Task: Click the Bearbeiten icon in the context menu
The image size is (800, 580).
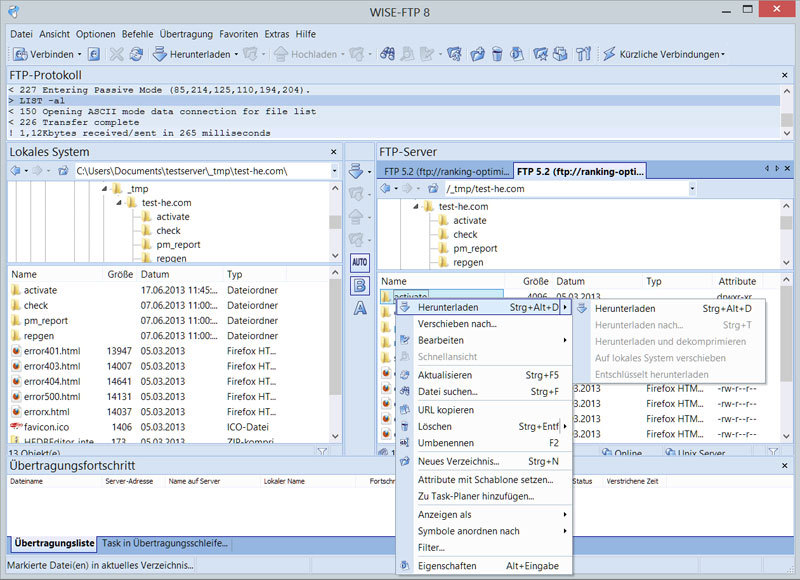Action: (405, 340)
